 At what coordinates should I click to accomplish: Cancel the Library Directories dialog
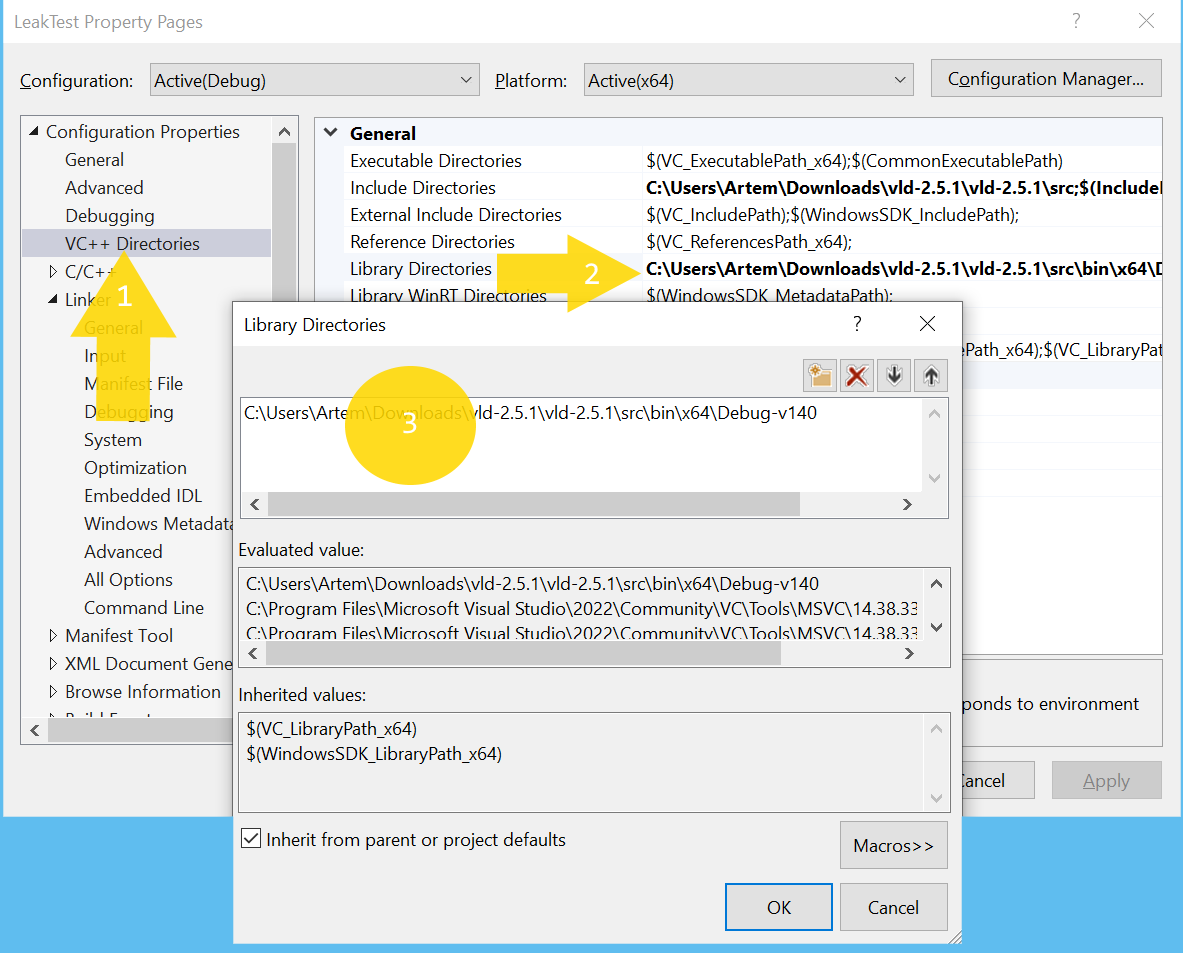tap(893, 907)
